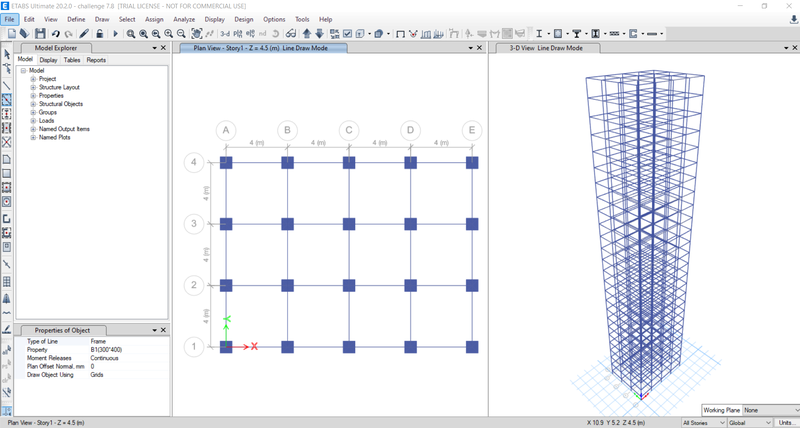This screenshot has height=428, width=800.
Task: Click the Units button
Action: click(x=786, y=423)
